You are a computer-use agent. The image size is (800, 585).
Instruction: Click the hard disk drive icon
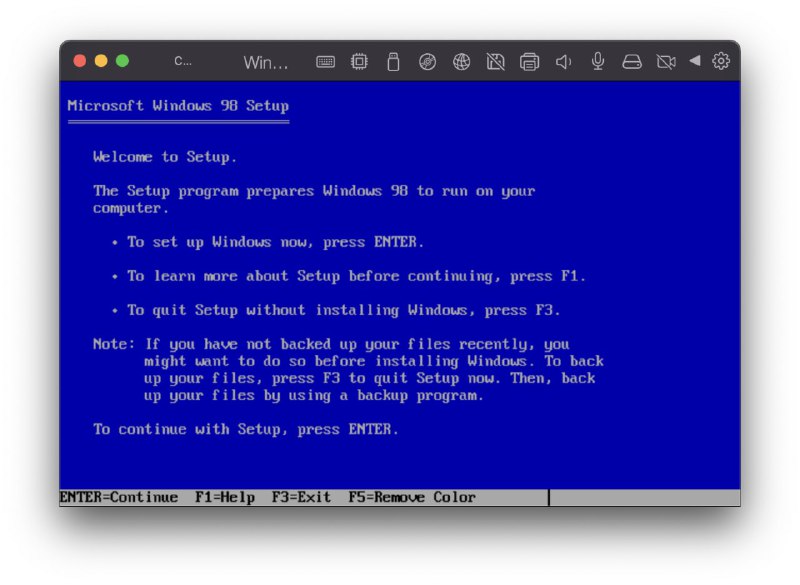click(632, 62)
